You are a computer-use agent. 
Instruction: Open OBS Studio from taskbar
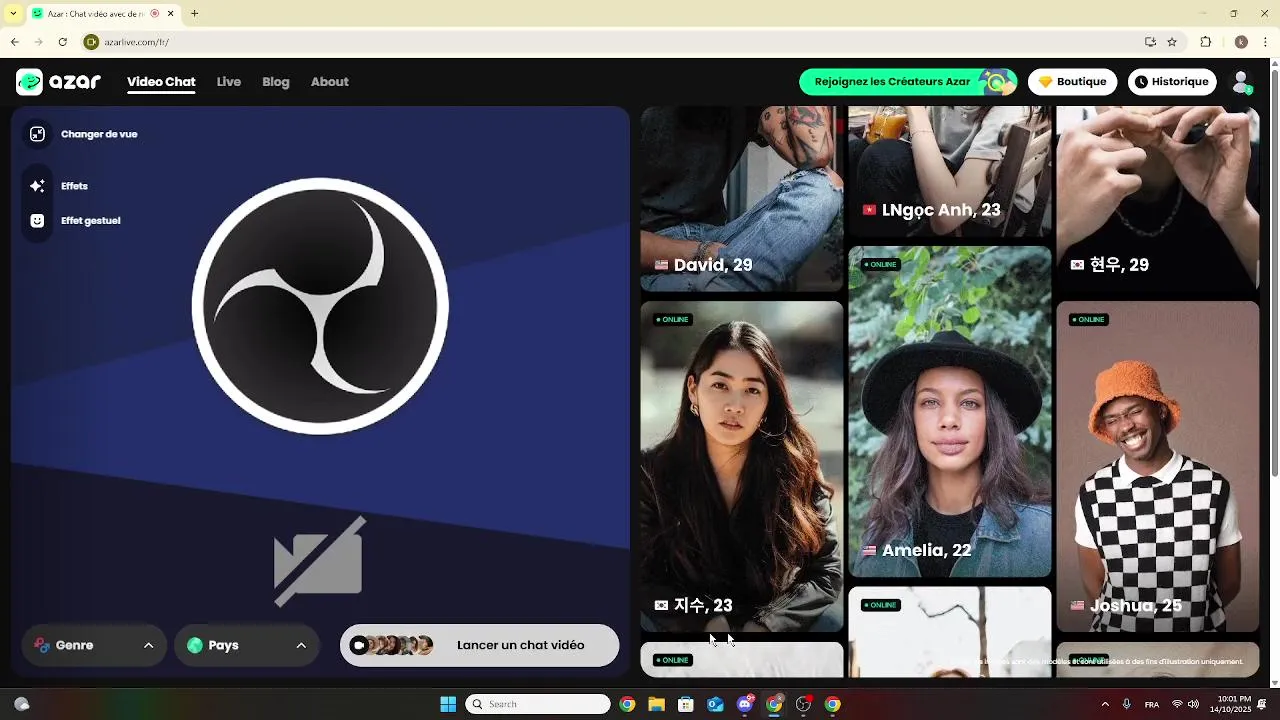coord(803,704)
